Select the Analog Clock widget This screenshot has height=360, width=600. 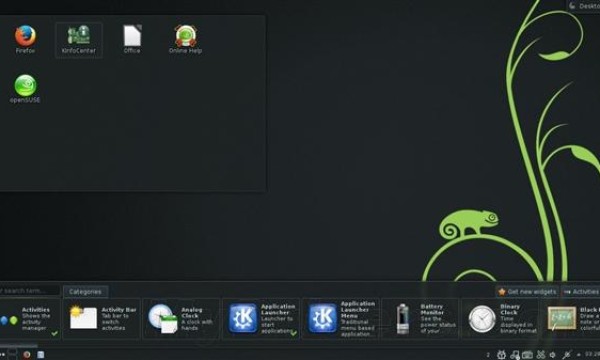[x=181, y=319]
